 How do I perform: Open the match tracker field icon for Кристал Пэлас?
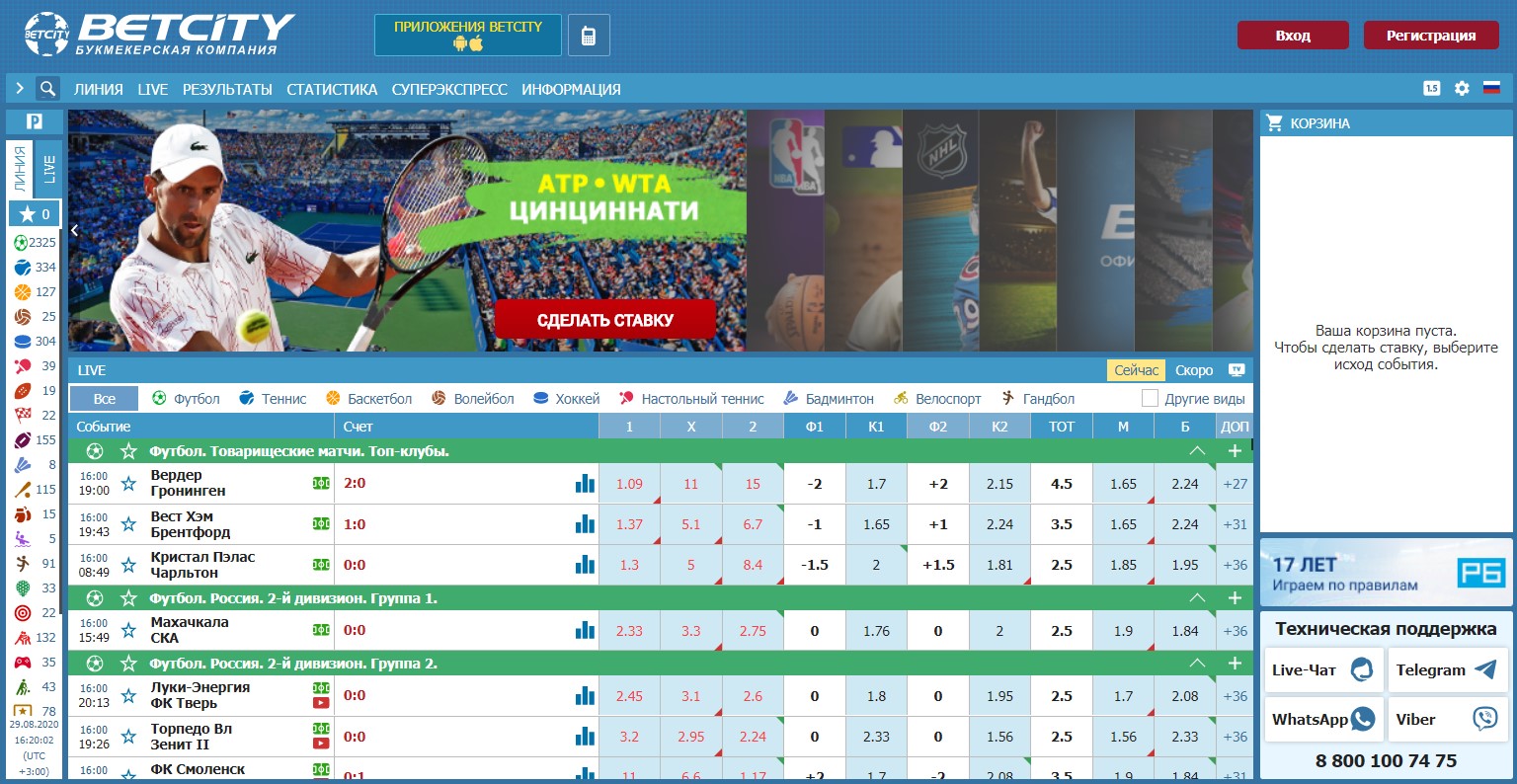[321, 565]
